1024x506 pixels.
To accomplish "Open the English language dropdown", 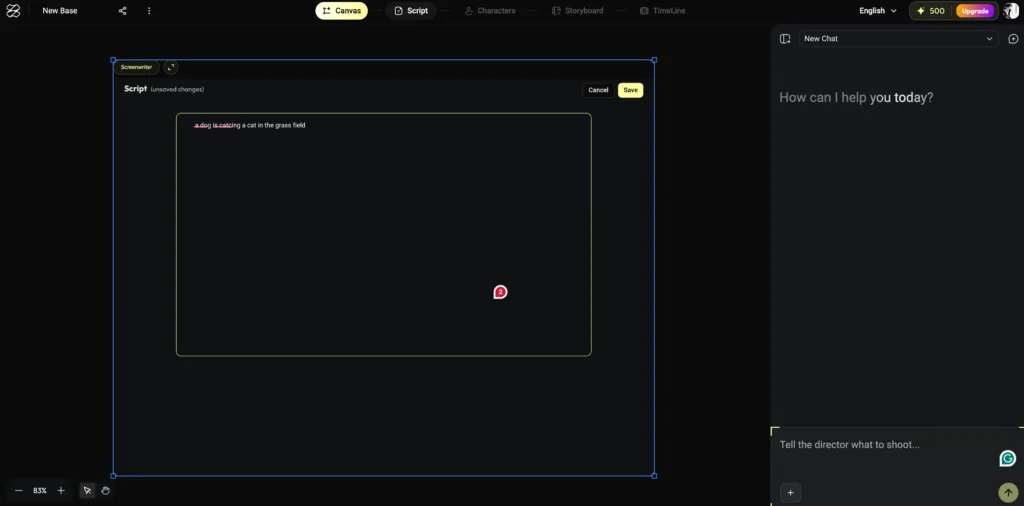I will 878,10.
